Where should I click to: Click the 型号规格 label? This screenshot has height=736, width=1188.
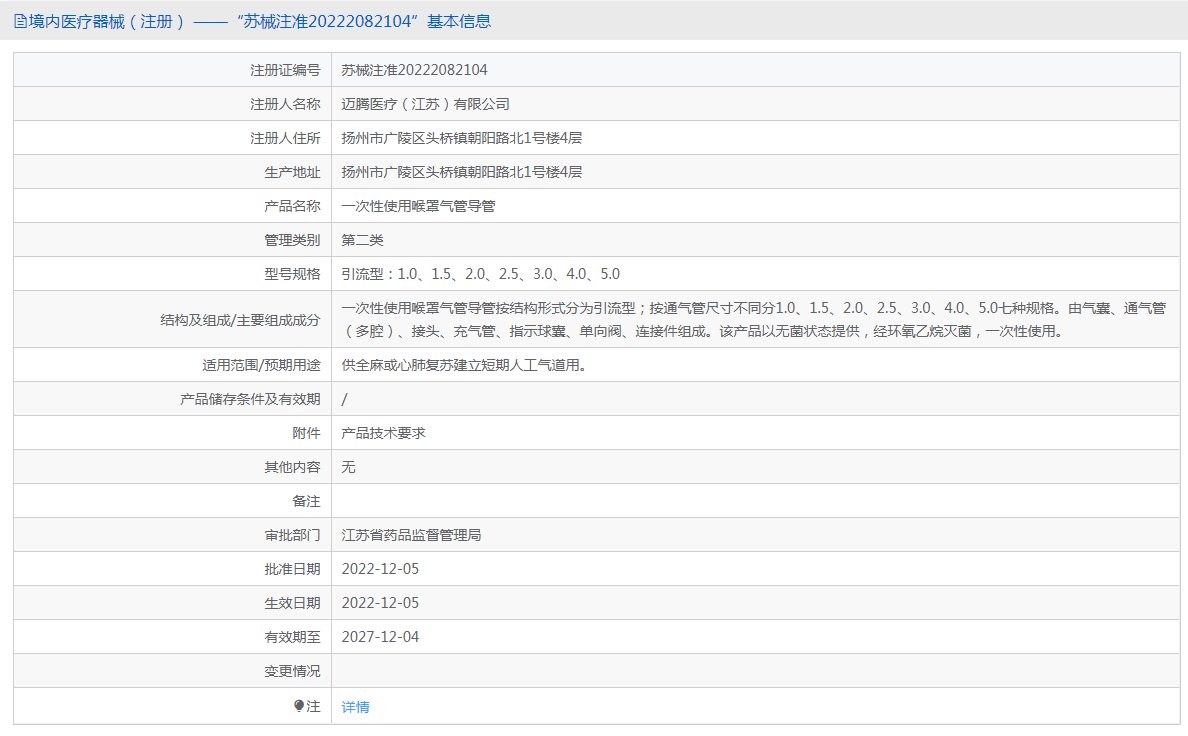pos(292,274)
